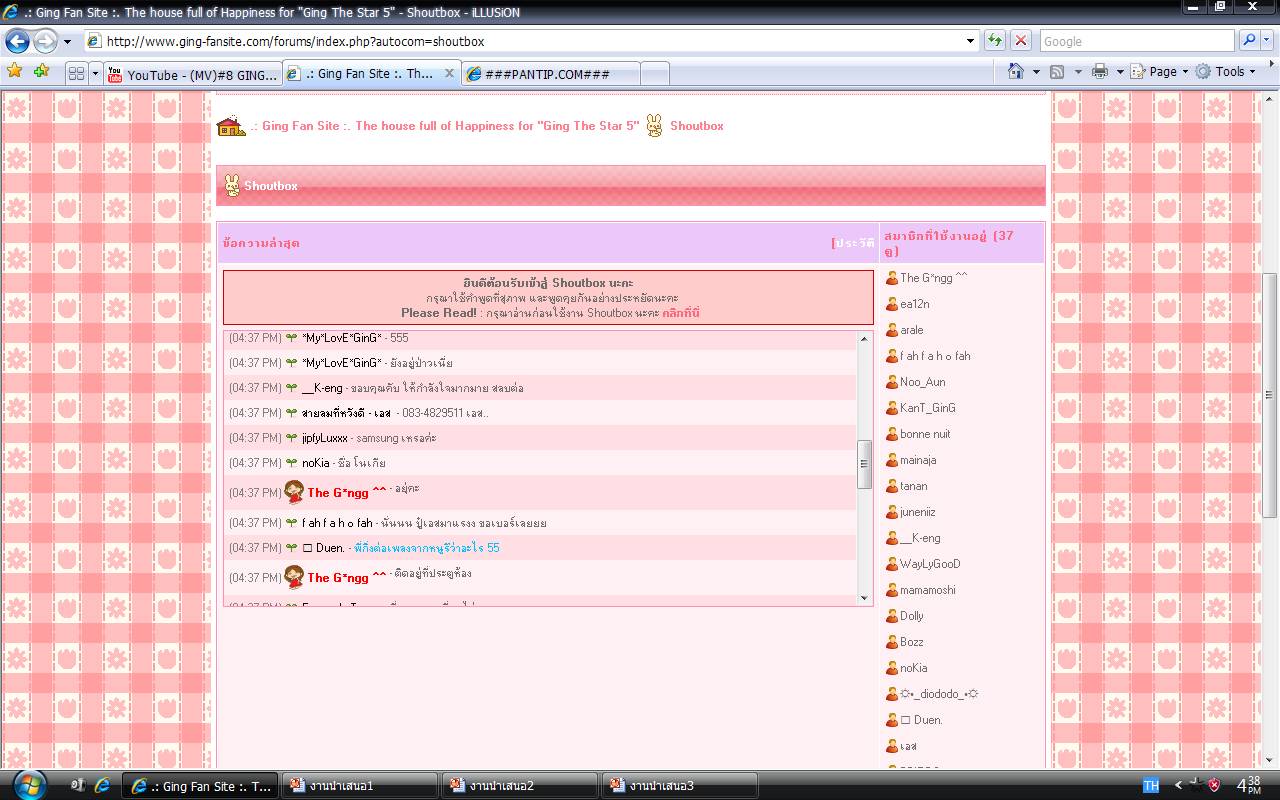Click the user icon next to Dolly
This screenshot has width=1280, height=800.
892,616
